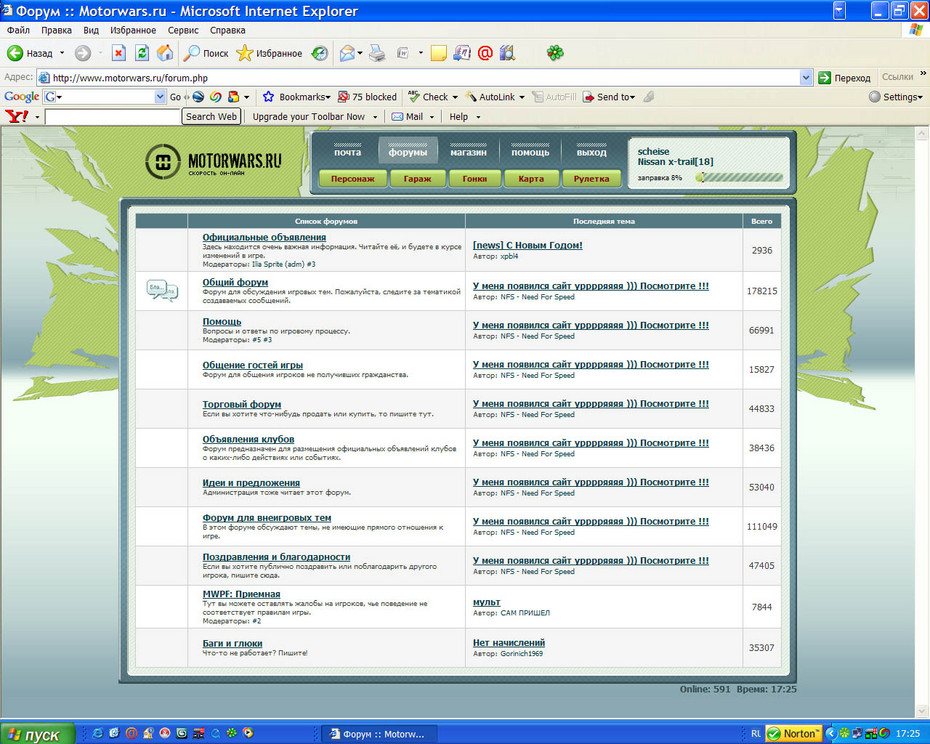Image resolution: width=930 pixels, height=744 pixels.
Task: Click the Персонаж button
Action: click(x=353, y=179)
